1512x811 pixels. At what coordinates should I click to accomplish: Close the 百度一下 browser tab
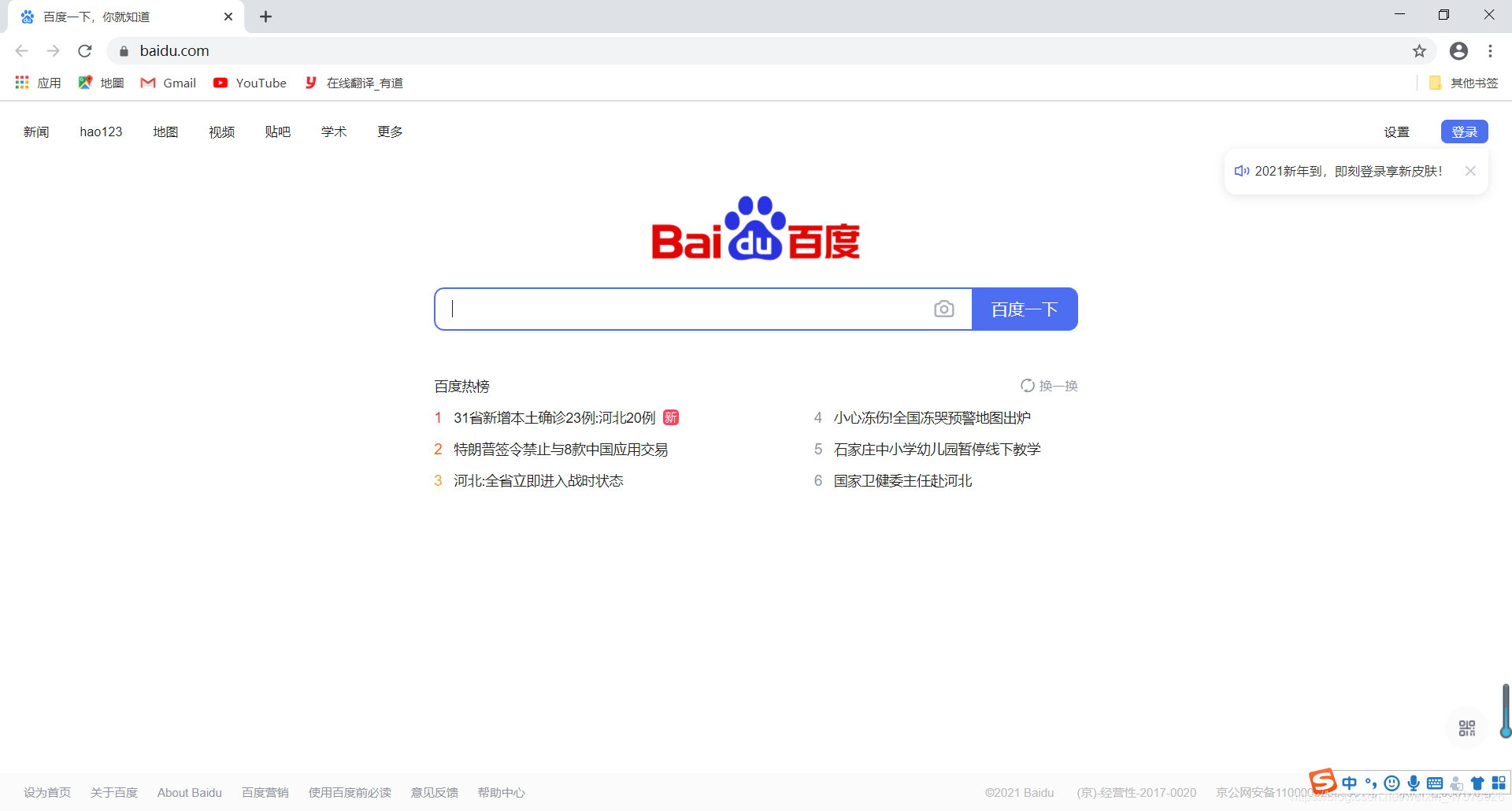228,17
